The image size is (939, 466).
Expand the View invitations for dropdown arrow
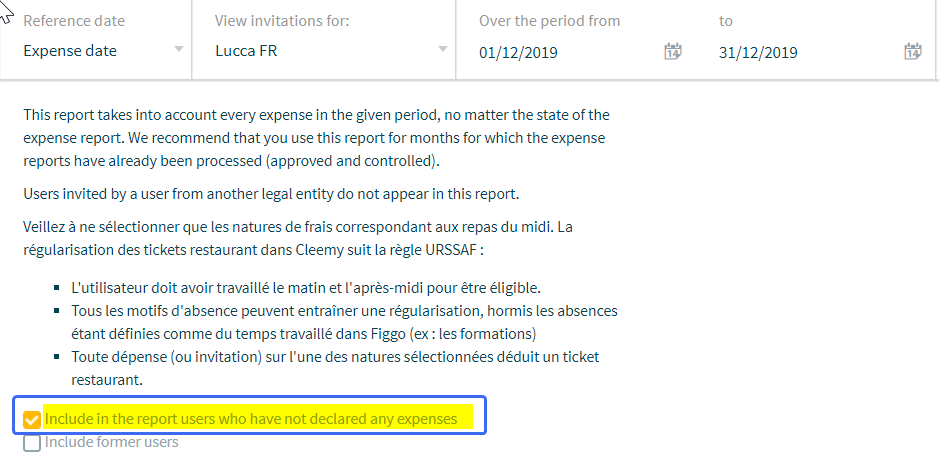click(x=443, y=49)
